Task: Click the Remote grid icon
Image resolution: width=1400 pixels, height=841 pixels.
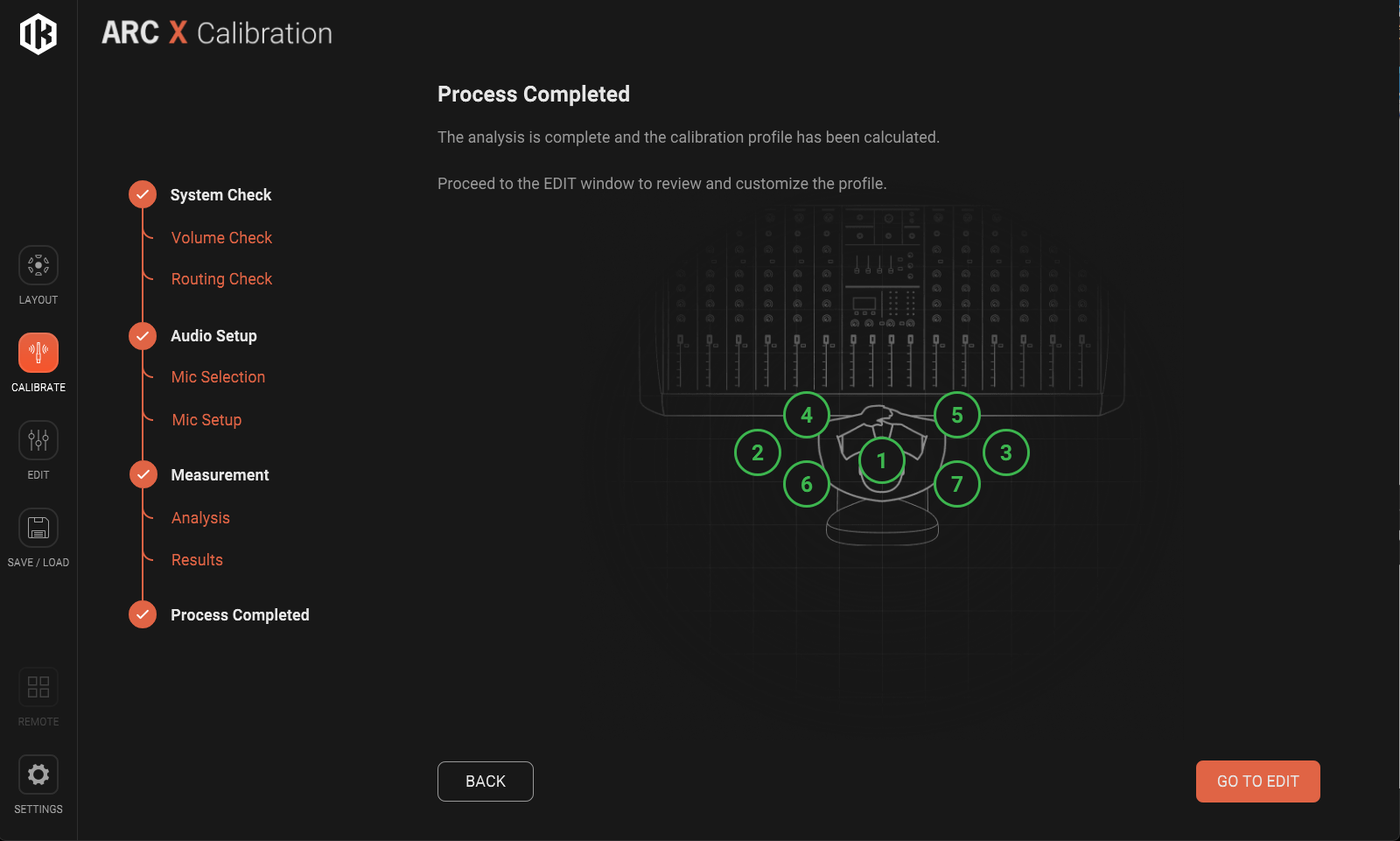Action: (x=38, y=687)
